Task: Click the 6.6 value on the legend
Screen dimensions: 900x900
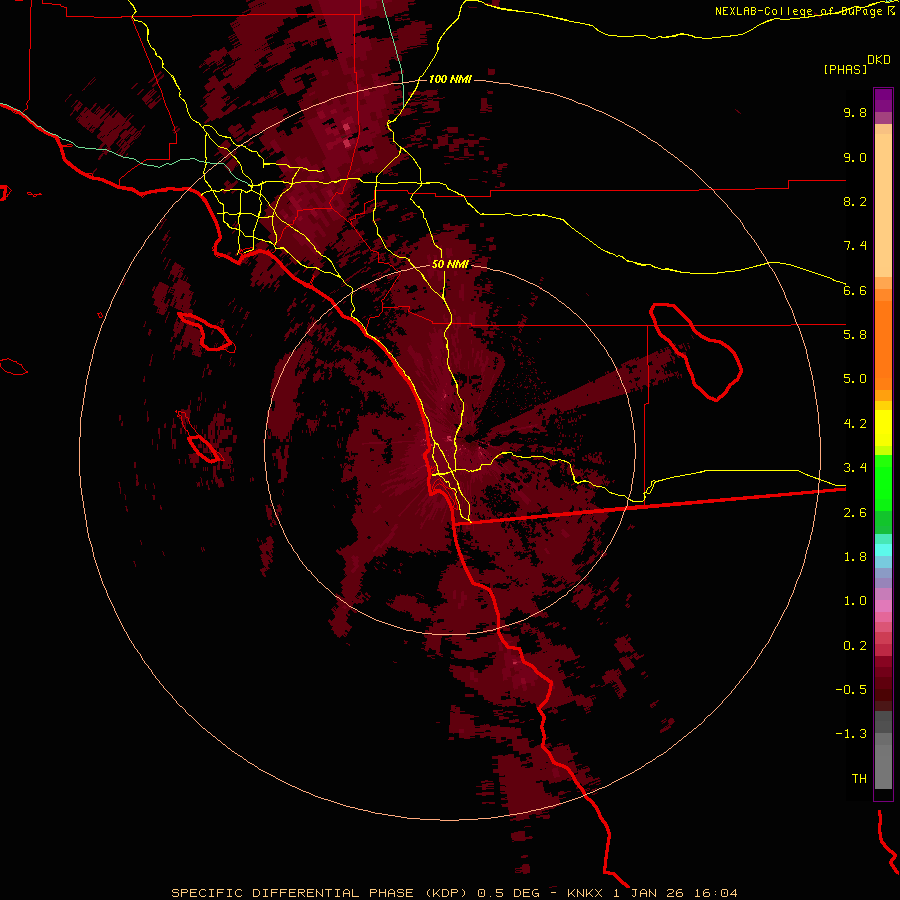Action: pos(855,291)
